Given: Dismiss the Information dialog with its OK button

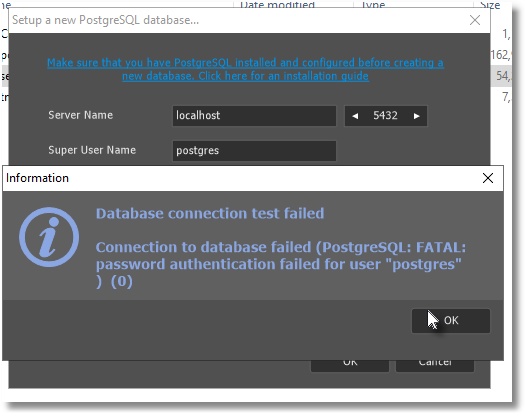Looking at the screenshot, I should point(451,321).
